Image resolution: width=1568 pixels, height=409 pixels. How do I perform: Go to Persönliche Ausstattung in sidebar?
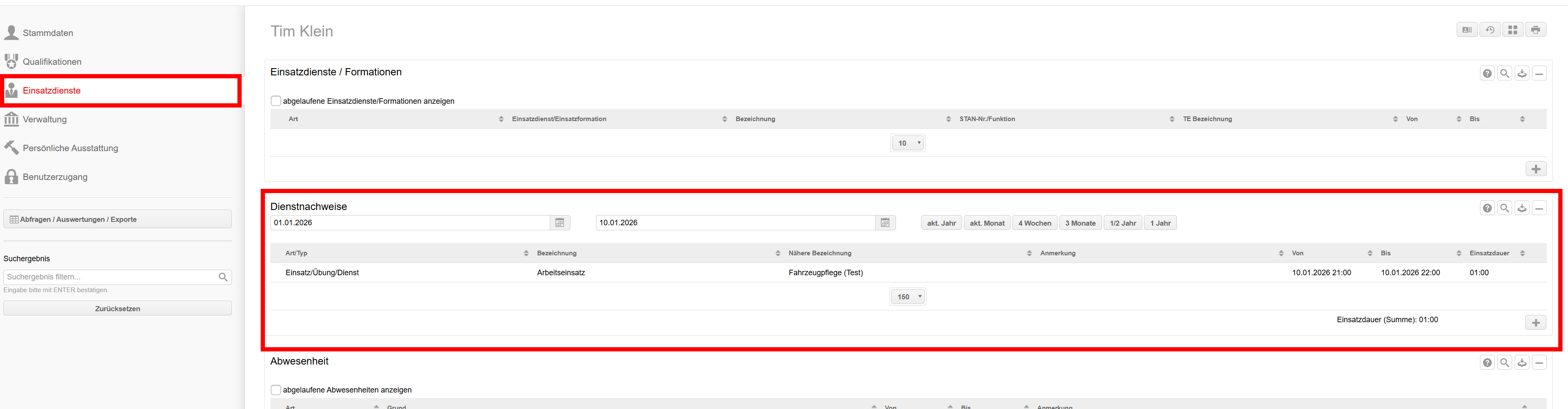tap(70, 148)
